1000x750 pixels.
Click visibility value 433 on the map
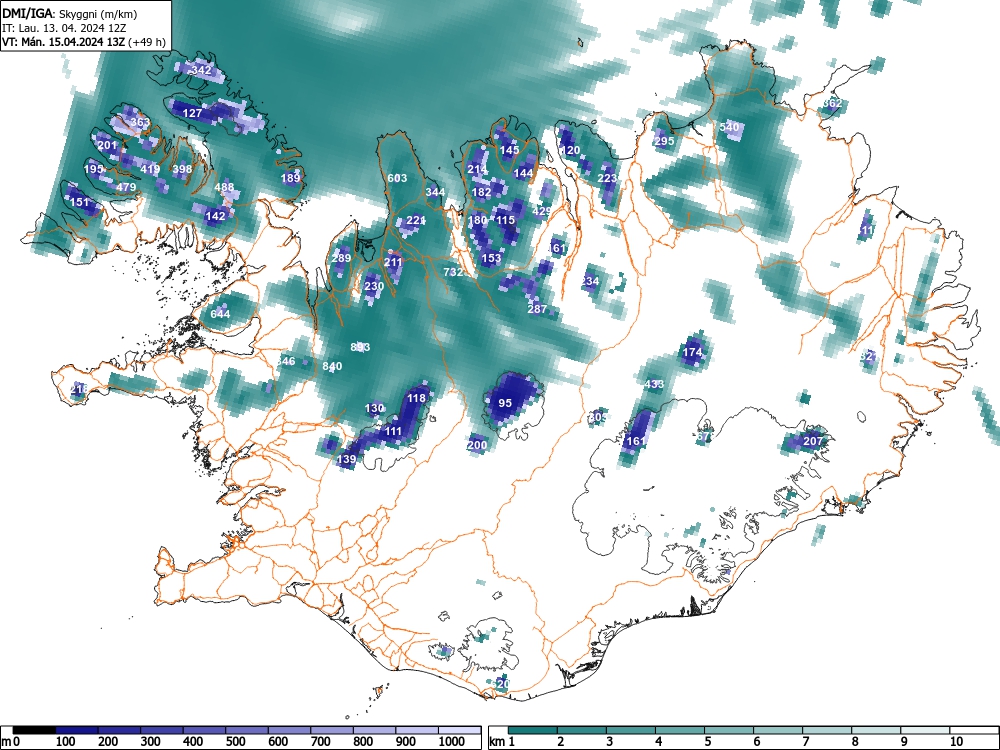[x=654, y=385]
